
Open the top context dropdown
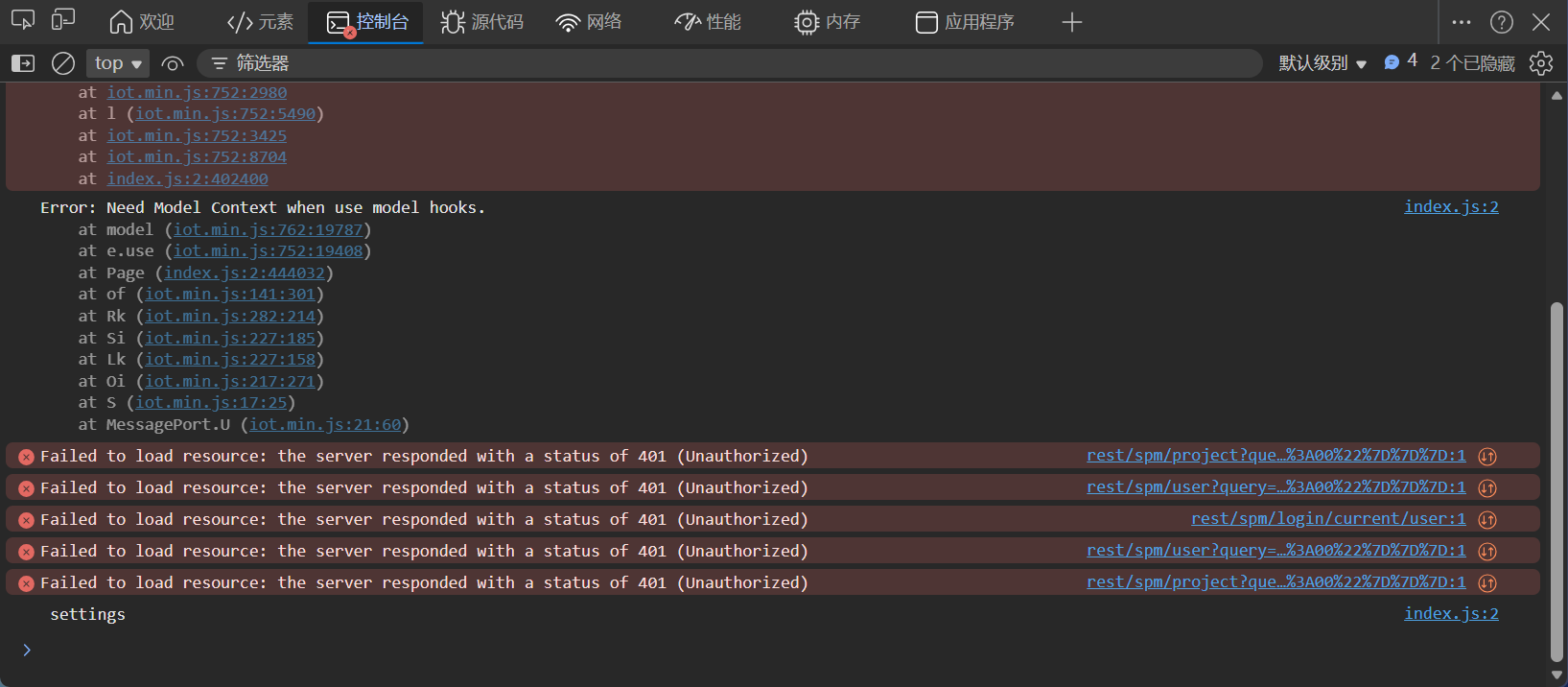118,63
